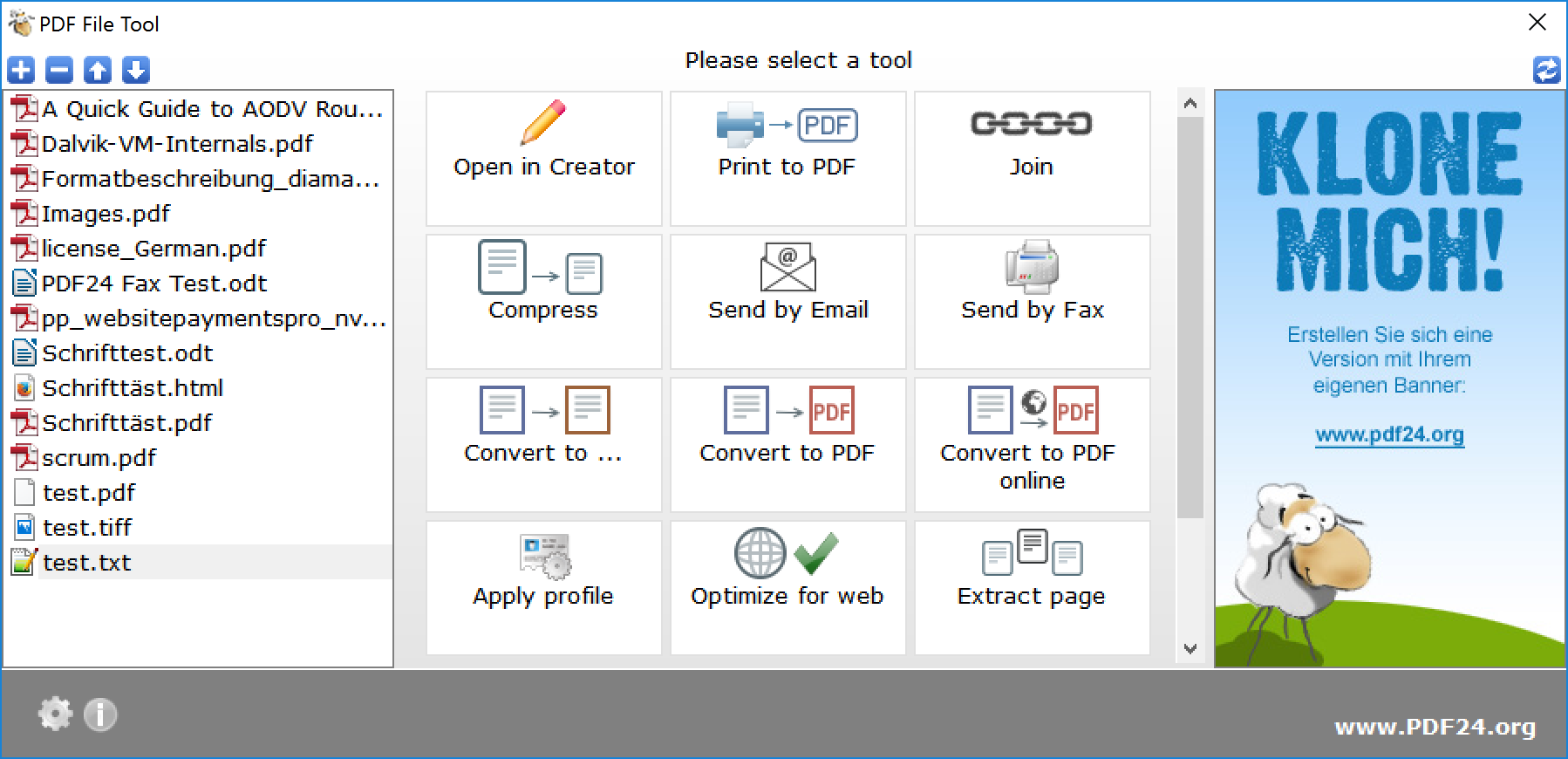
Task: Select file test.pdf
Action: [x=89, y=493]
